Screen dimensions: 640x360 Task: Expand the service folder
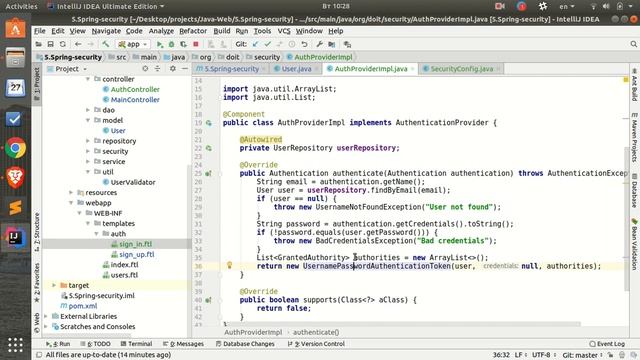(88, 162)
